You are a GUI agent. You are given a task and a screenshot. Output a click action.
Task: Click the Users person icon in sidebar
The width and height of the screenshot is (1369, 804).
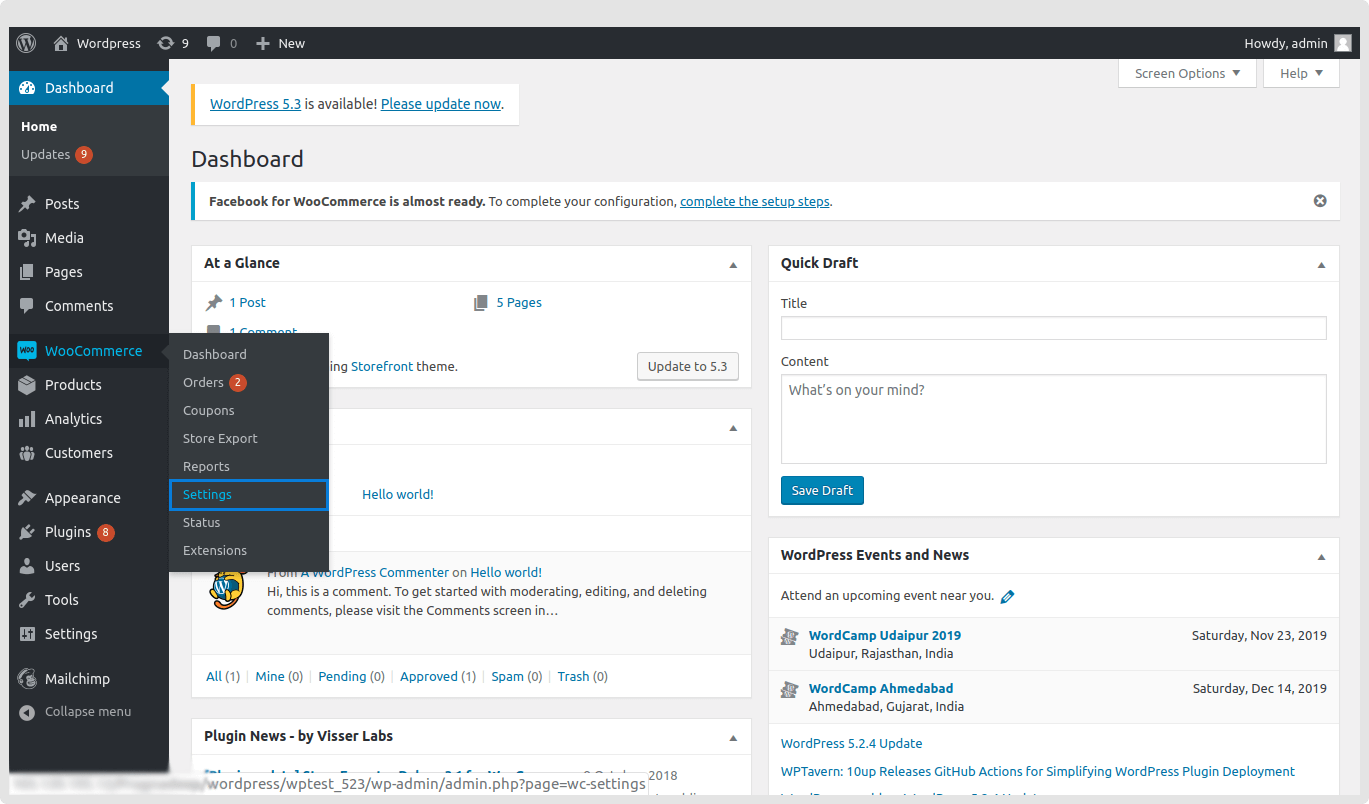27,566
